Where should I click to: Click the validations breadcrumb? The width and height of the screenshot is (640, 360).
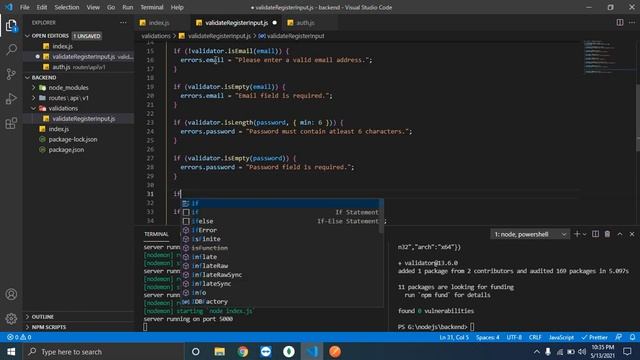[x=156, y=36]
